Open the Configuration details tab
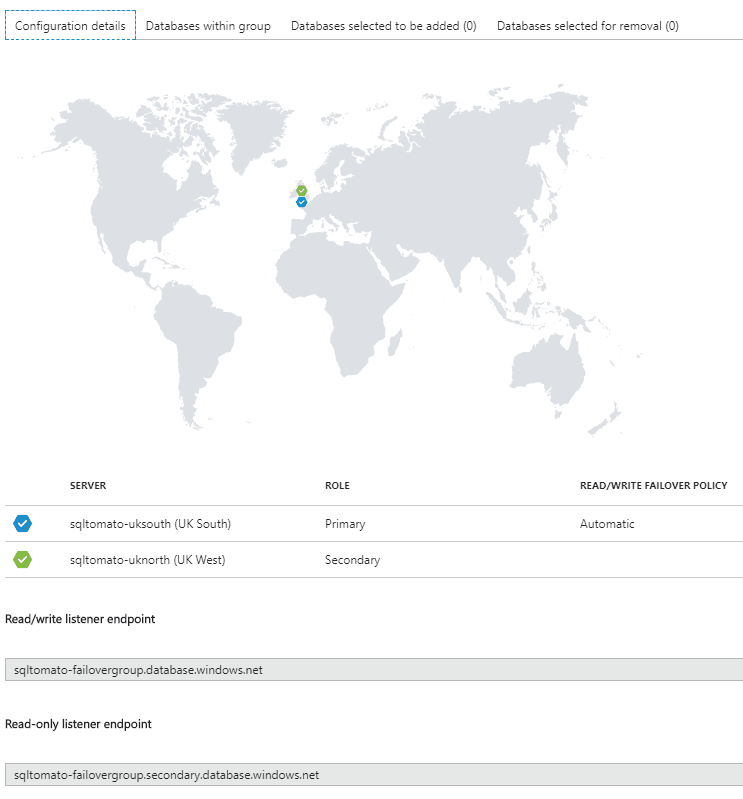Viewport: 743px width, 799px height. tap(70, 25)
